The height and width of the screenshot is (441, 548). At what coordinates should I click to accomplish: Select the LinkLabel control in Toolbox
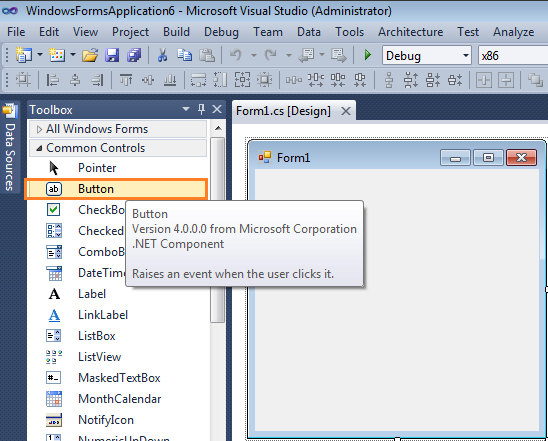[118, 315]
